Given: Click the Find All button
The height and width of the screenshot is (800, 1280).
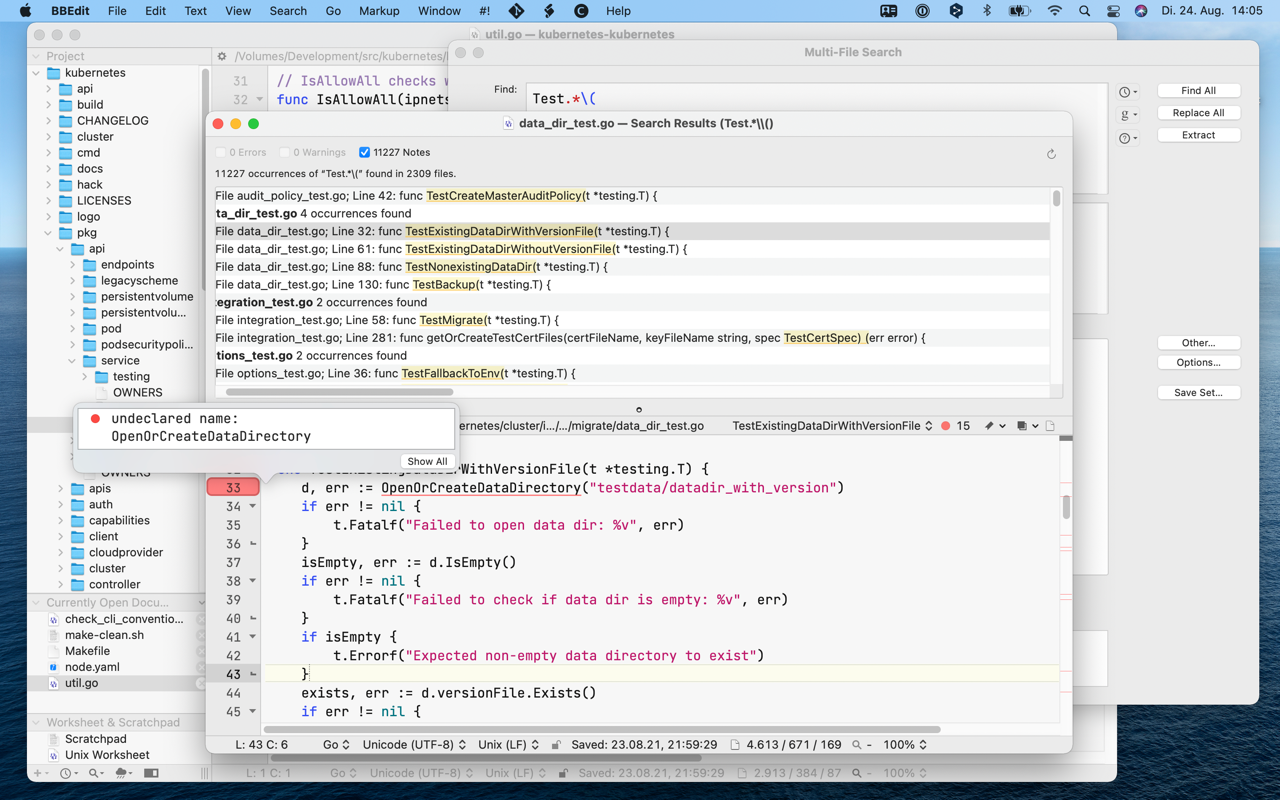Looking at the screenshot, I should pyautogui.click(x=1198, y=91).
